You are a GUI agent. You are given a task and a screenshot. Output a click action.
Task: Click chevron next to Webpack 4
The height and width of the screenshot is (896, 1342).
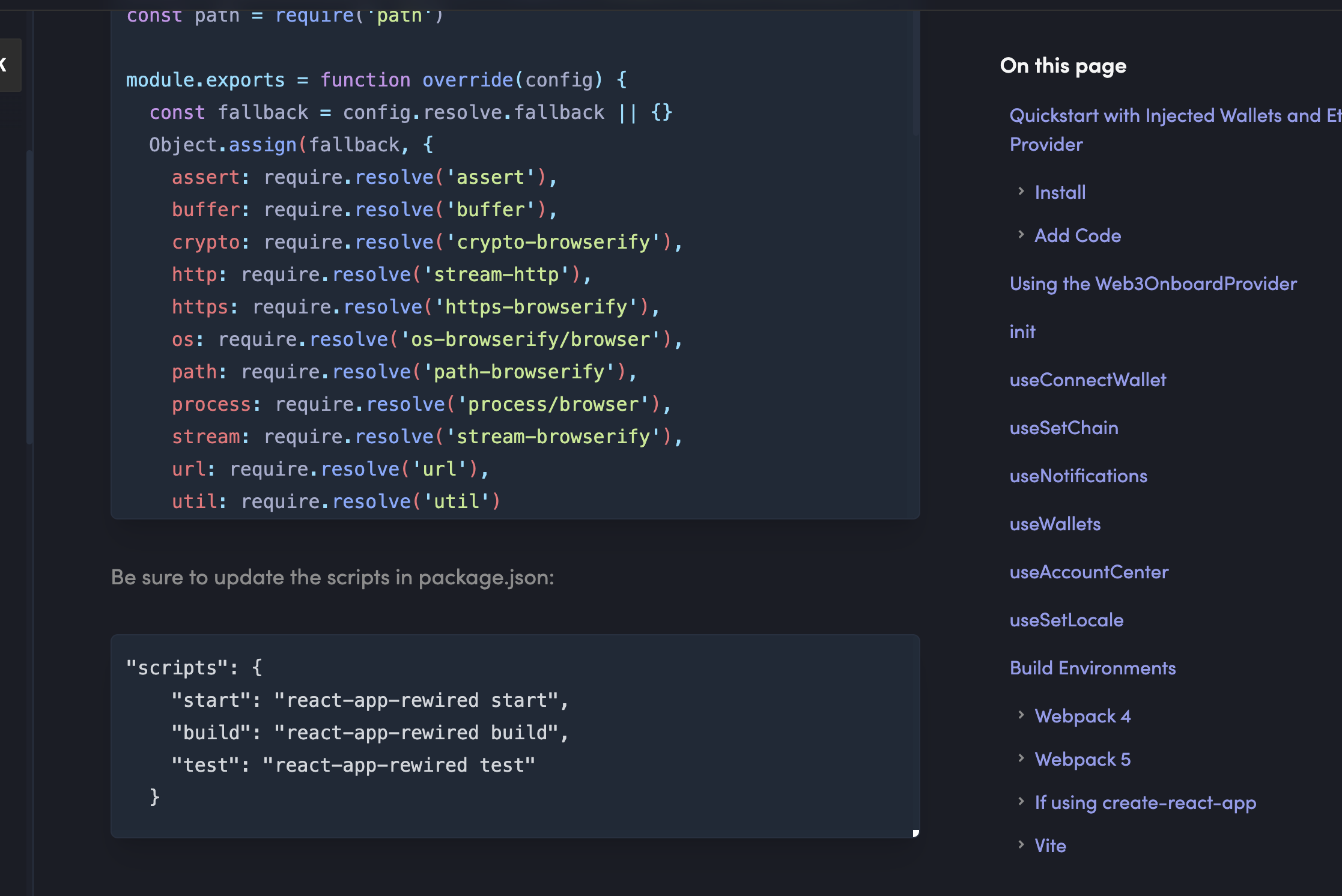click(1021, 715)
